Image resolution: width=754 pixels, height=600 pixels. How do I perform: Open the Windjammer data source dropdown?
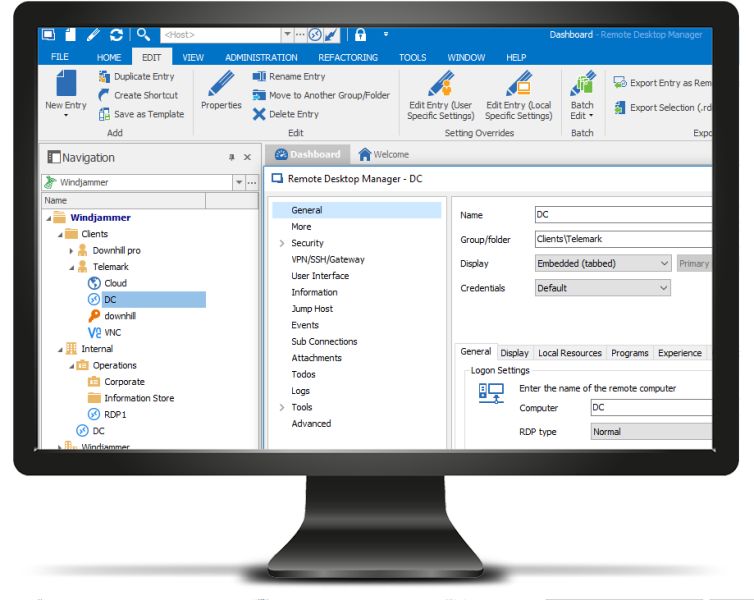click(x=239, y=182)
